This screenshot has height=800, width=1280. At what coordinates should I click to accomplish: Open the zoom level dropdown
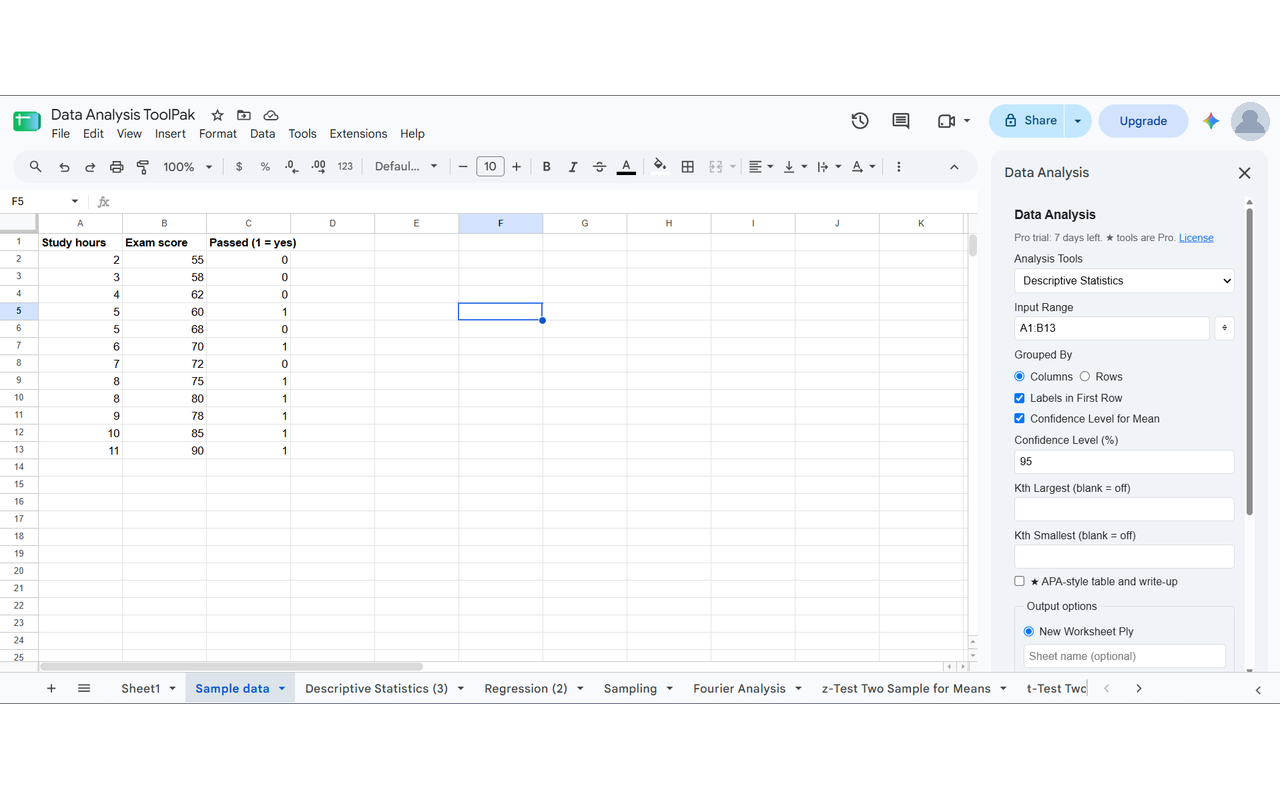coord(188,167)
